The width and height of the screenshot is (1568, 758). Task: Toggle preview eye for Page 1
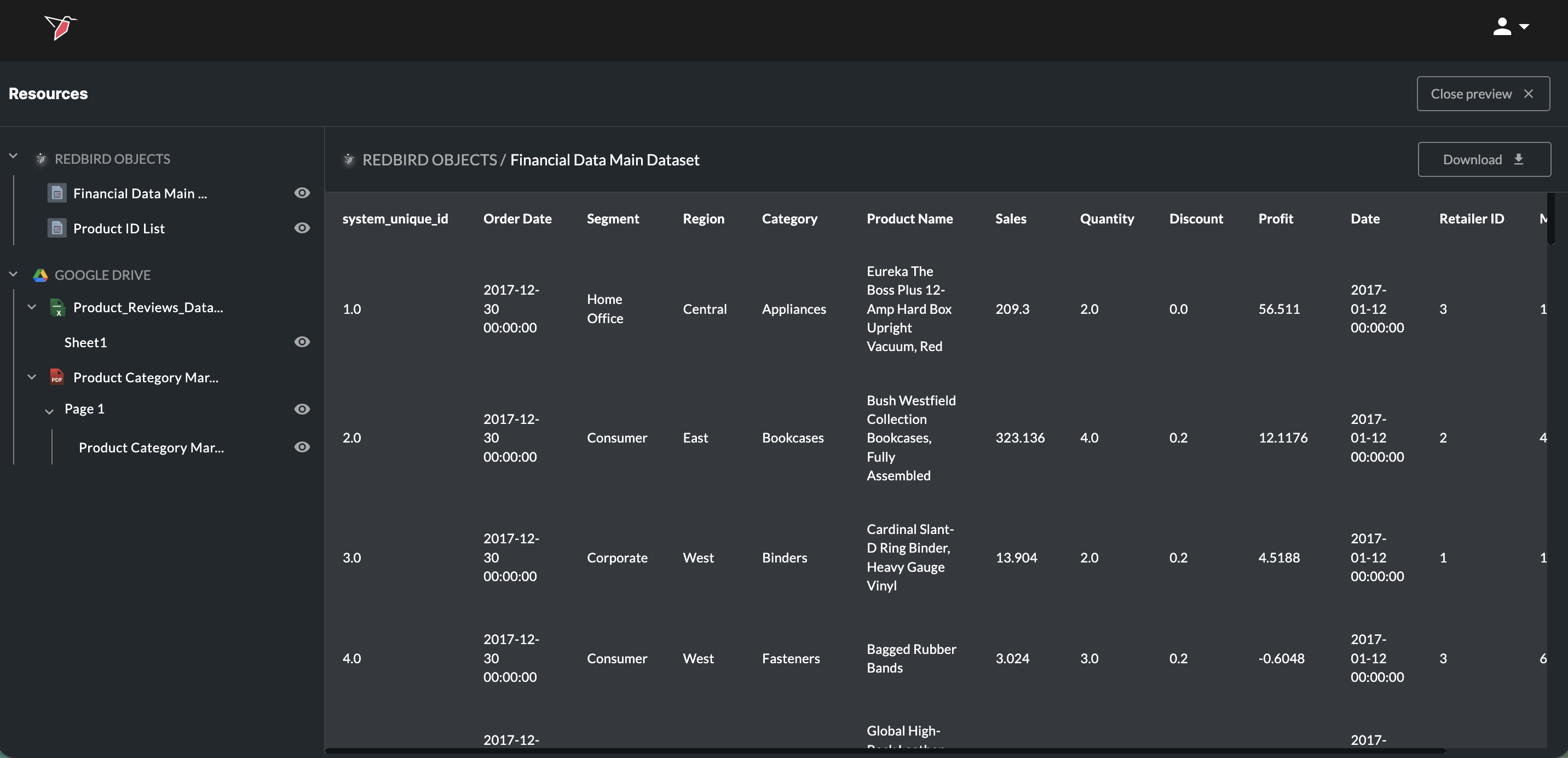click(302, 409)
